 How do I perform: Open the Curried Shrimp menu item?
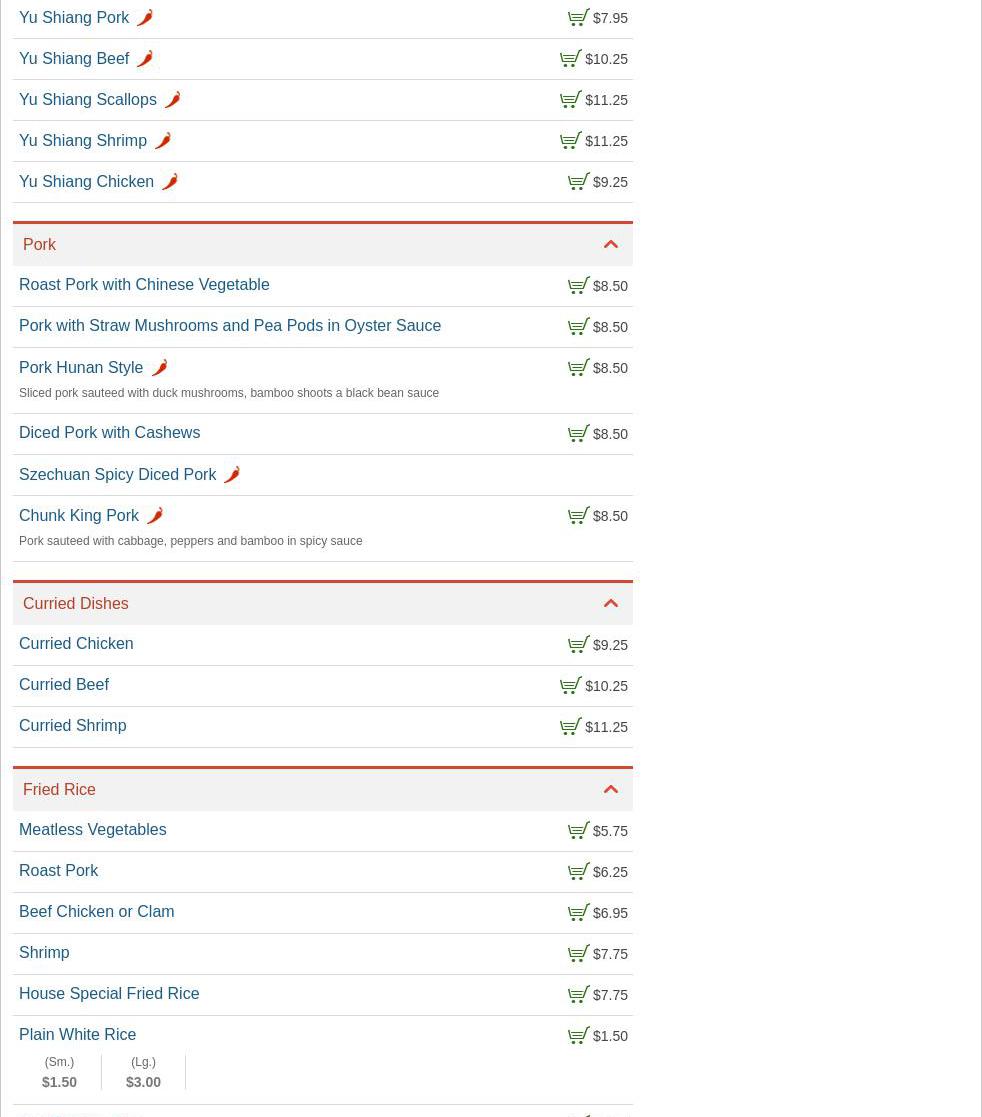tap(73, 726)
